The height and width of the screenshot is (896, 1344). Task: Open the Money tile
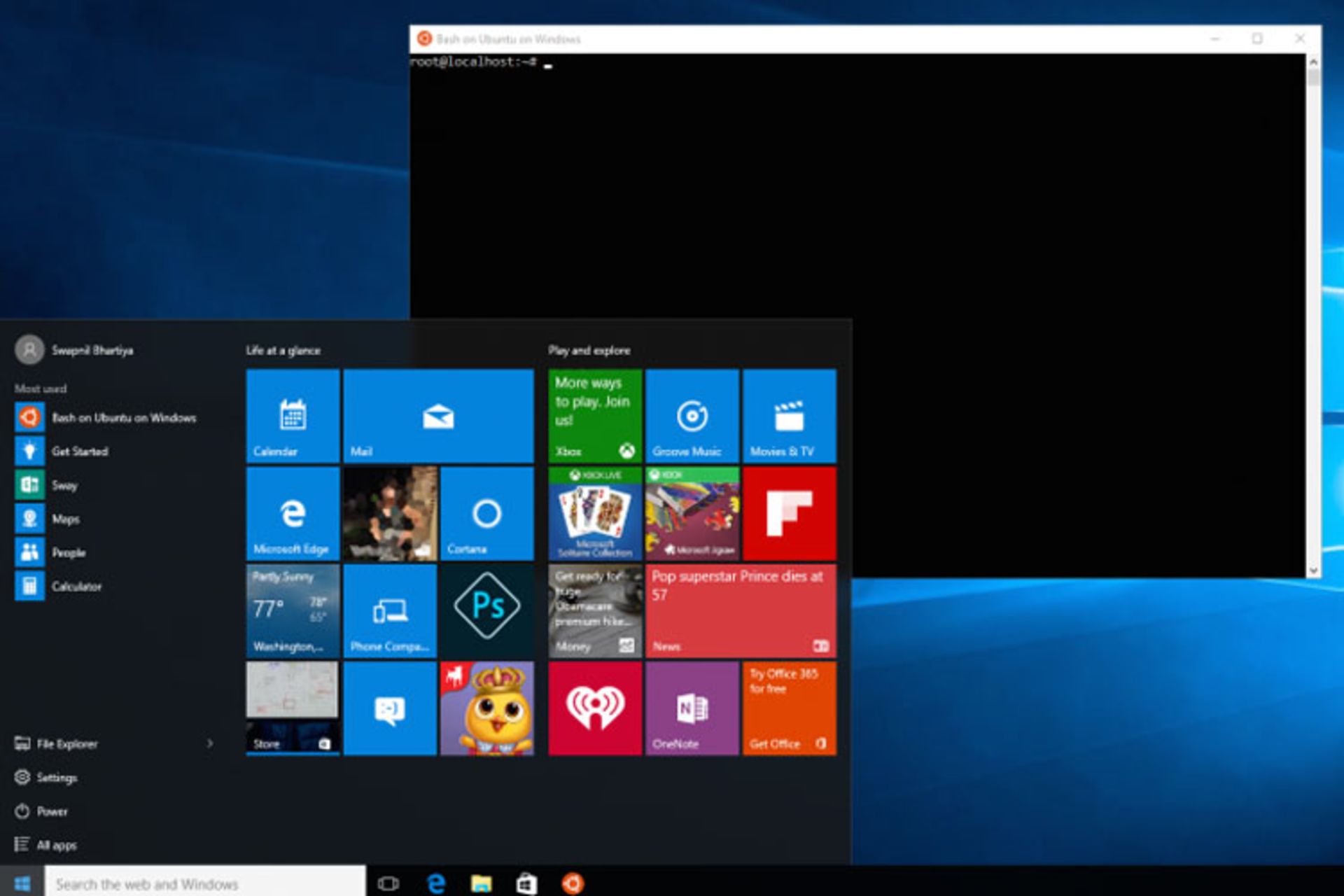coord(595,611)
